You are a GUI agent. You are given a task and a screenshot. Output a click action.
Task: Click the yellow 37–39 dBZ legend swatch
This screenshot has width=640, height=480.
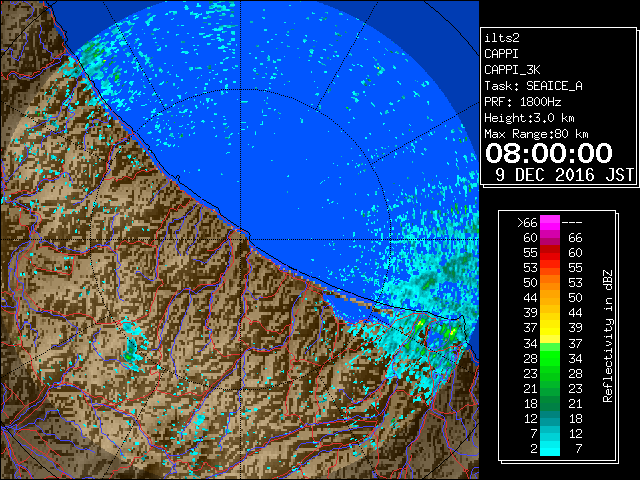(550, 328)
